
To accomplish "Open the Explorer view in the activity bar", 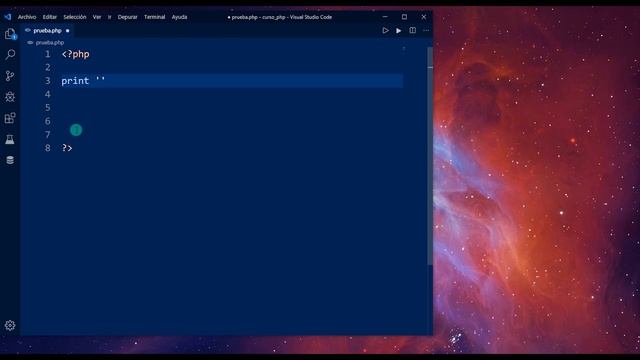I will pyautogui.click(x=10, y=33).
